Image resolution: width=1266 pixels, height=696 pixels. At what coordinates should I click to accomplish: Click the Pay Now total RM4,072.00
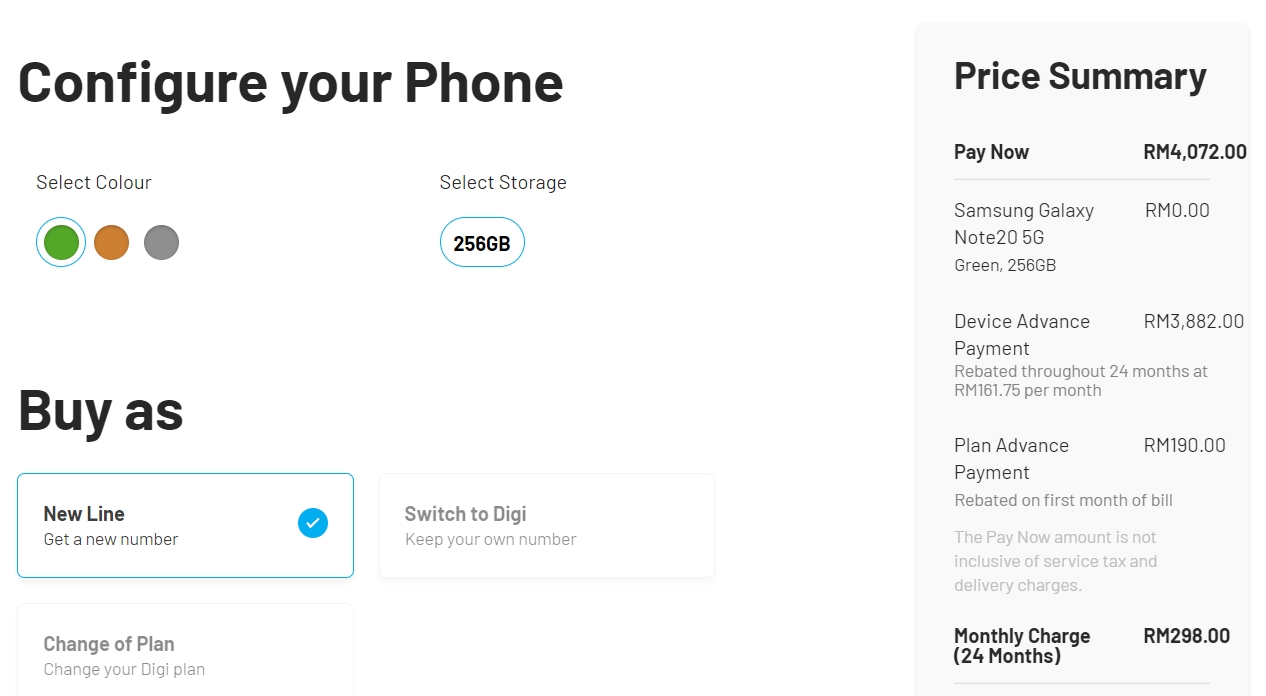[1194, 152]
